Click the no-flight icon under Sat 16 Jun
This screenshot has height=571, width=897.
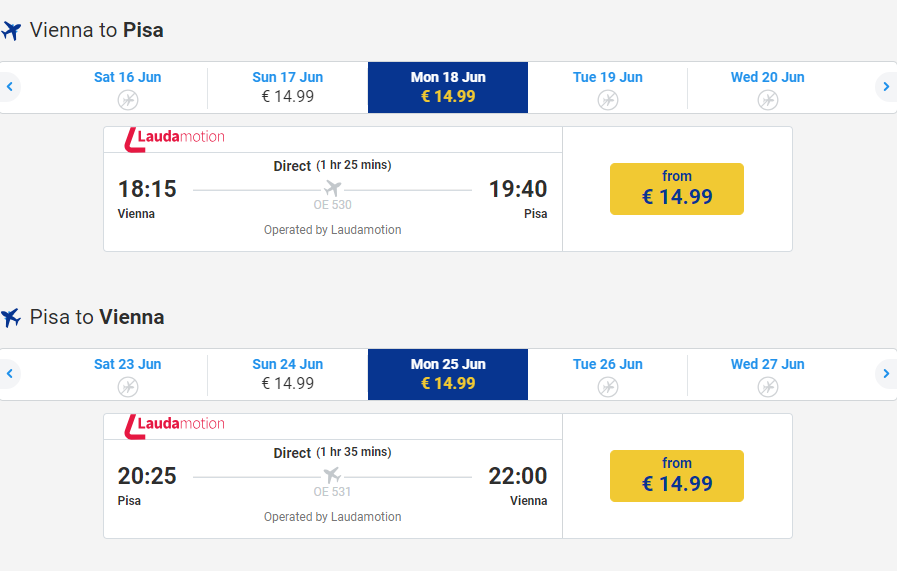pyautogui.click(x=128, y=99)
